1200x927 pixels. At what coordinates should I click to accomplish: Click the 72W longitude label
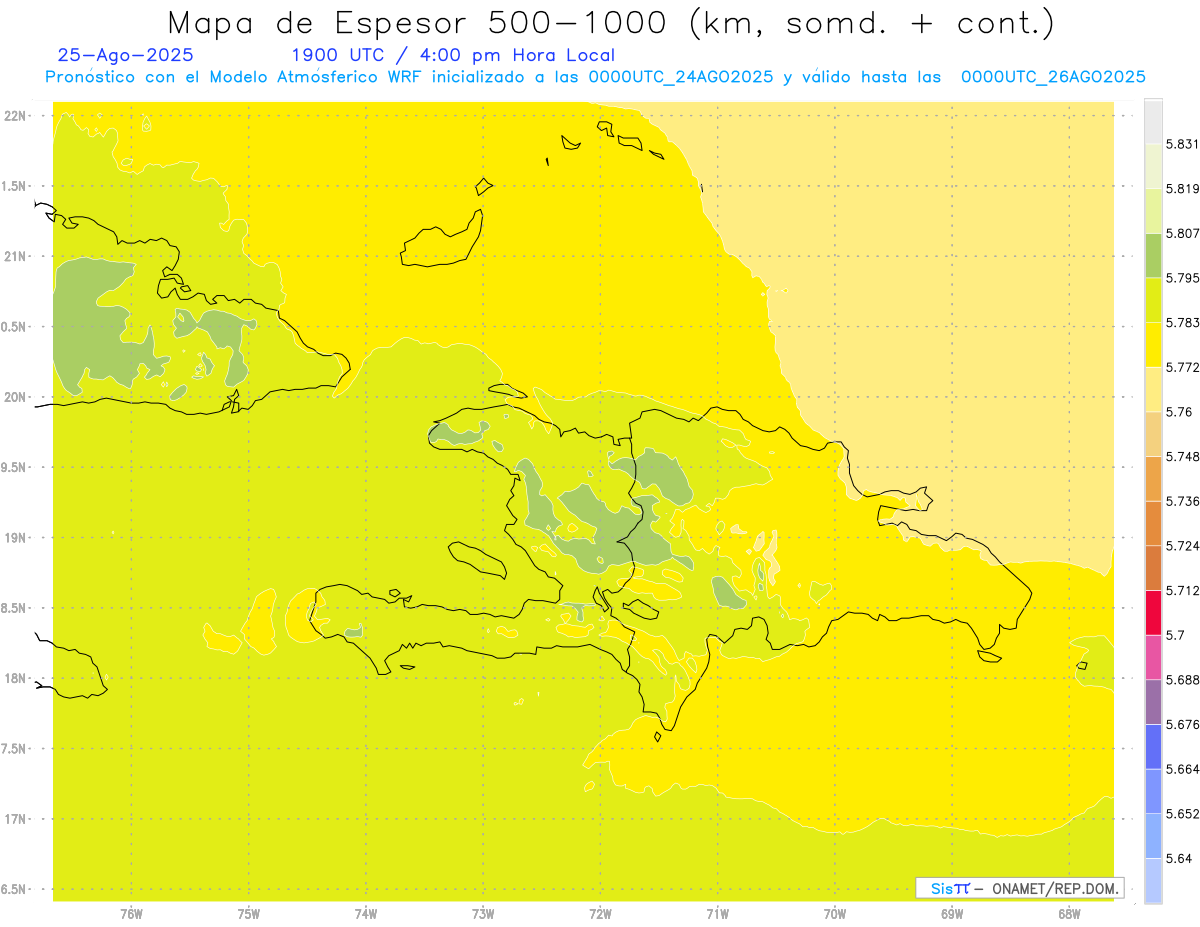[x=600, y=914]
